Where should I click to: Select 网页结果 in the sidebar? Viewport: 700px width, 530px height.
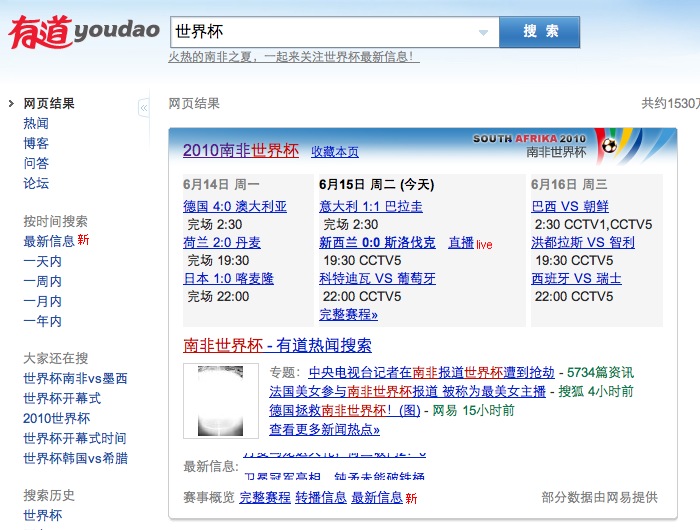49,104
